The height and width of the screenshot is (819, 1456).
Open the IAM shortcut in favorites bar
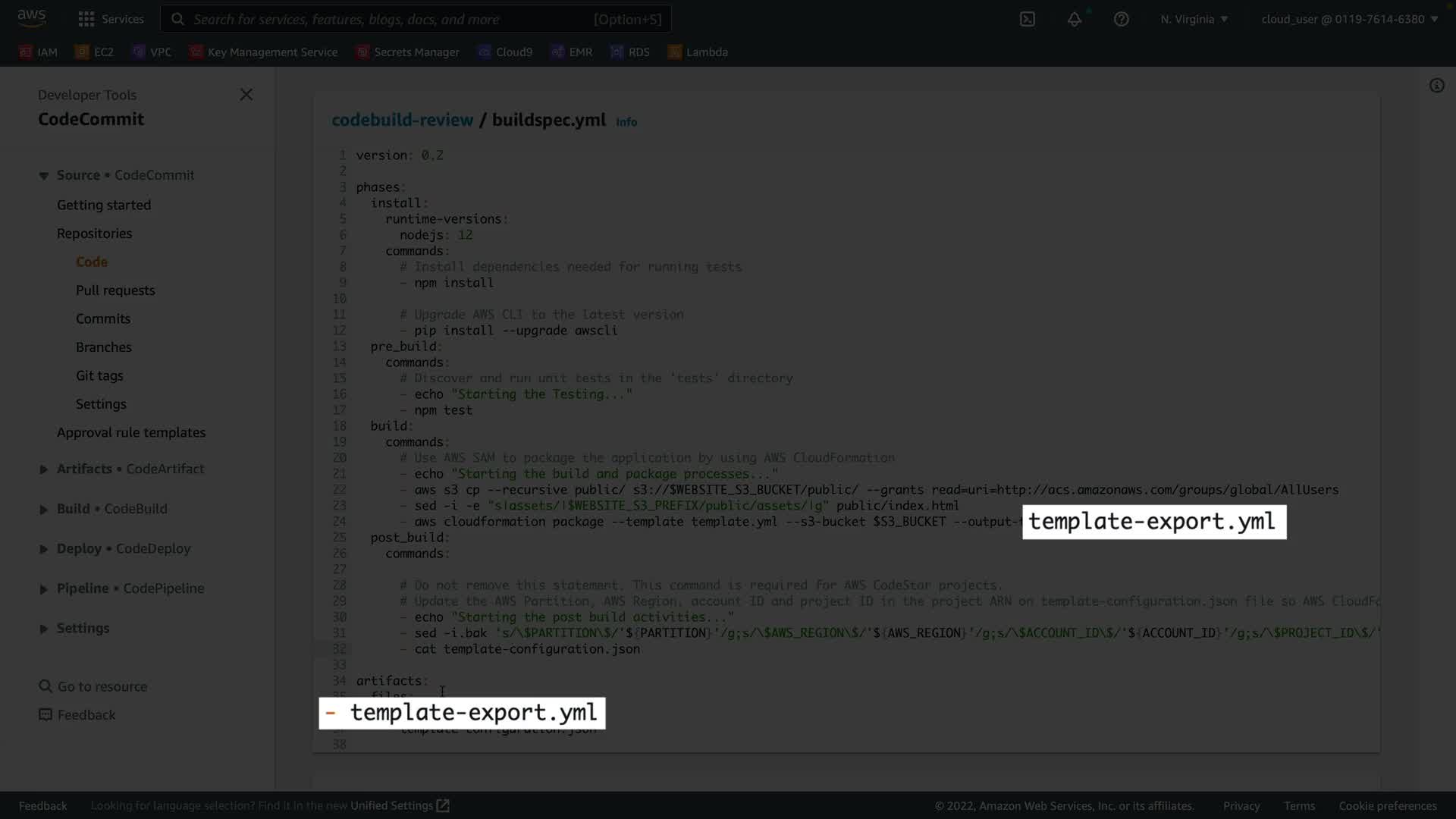pyautogui.click(x=38, y=52)
